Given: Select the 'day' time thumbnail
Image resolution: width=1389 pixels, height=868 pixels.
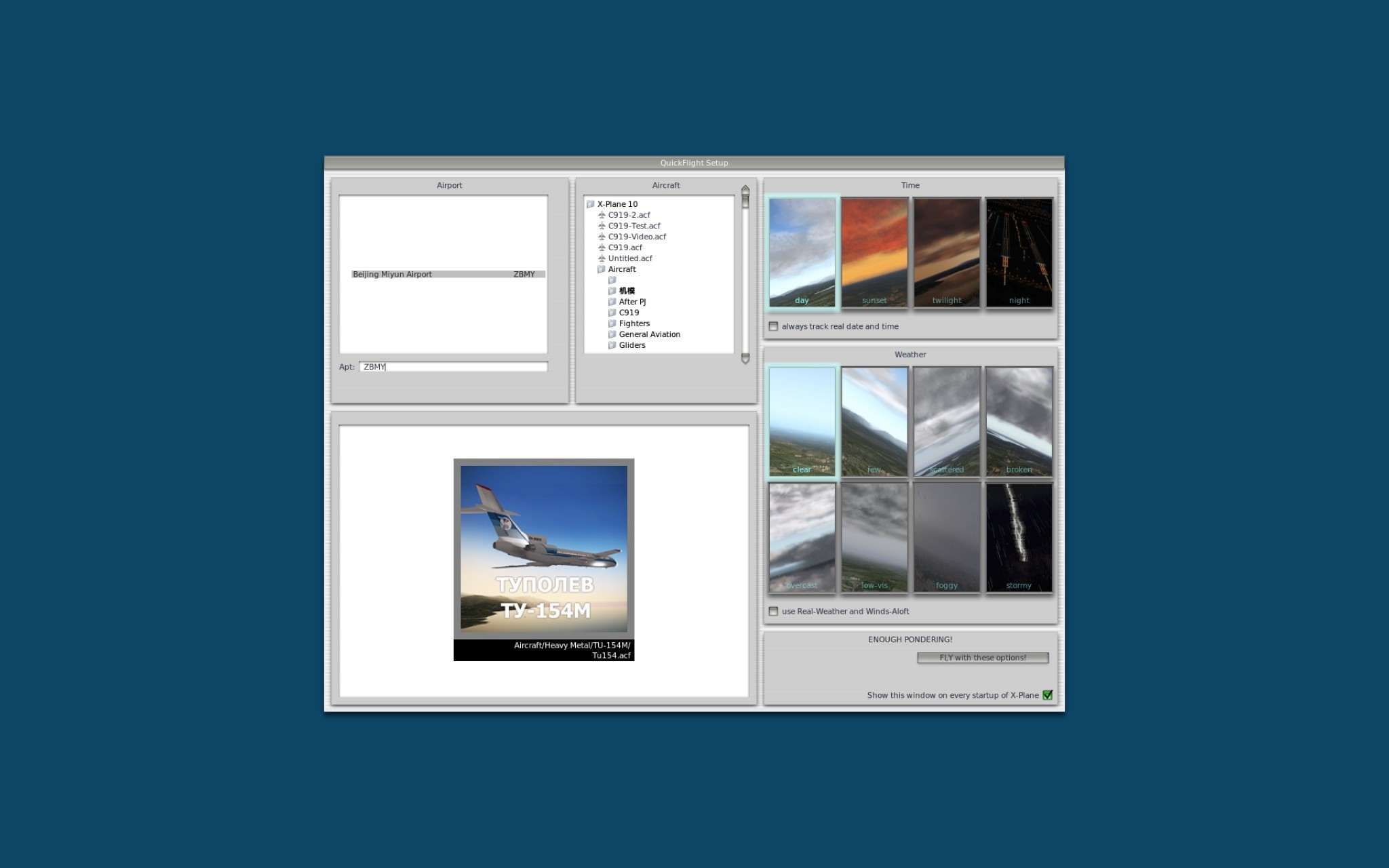Looking at the screenshot, I should (x=802, y=252).
